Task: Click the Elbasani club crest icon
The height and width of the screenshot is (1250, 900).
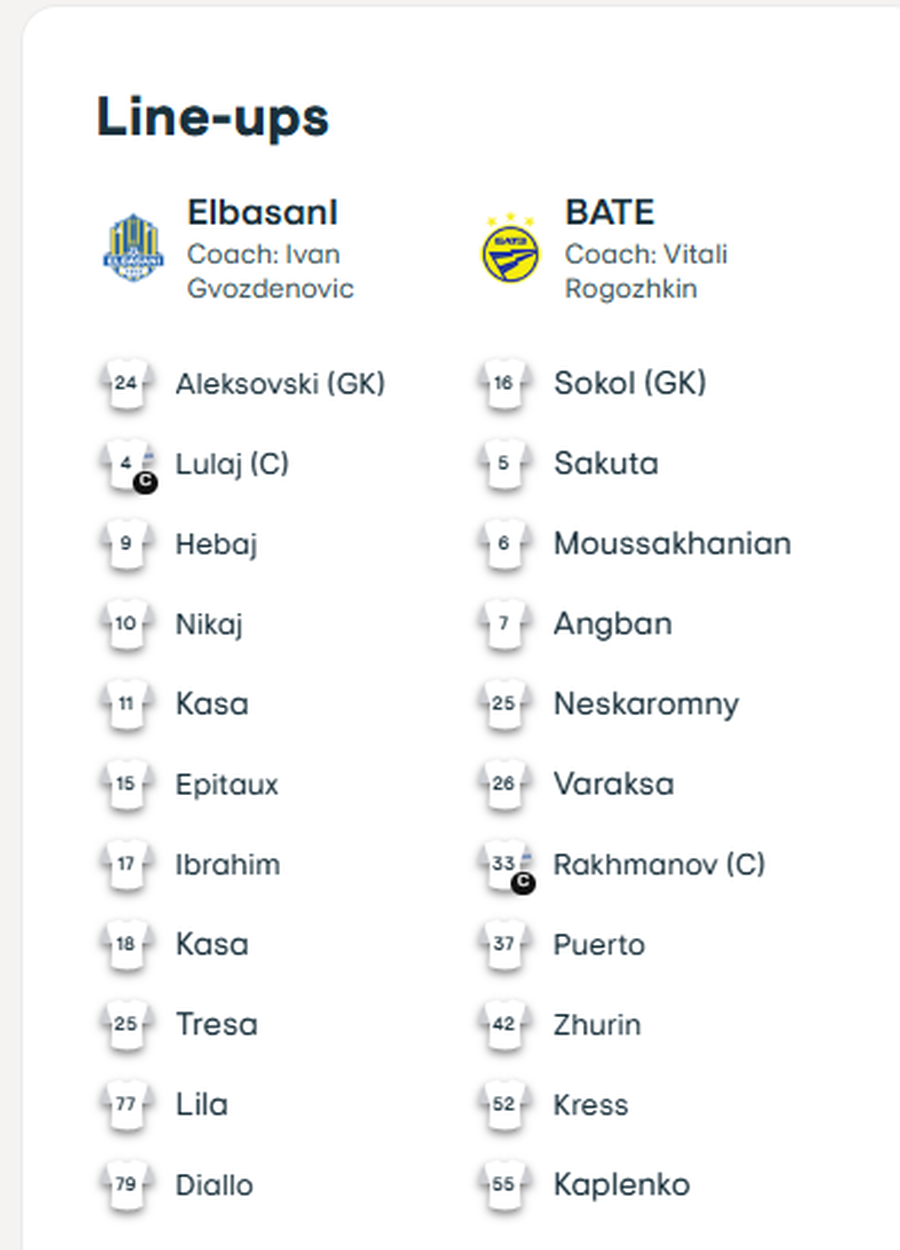Action: coord(131,248)
